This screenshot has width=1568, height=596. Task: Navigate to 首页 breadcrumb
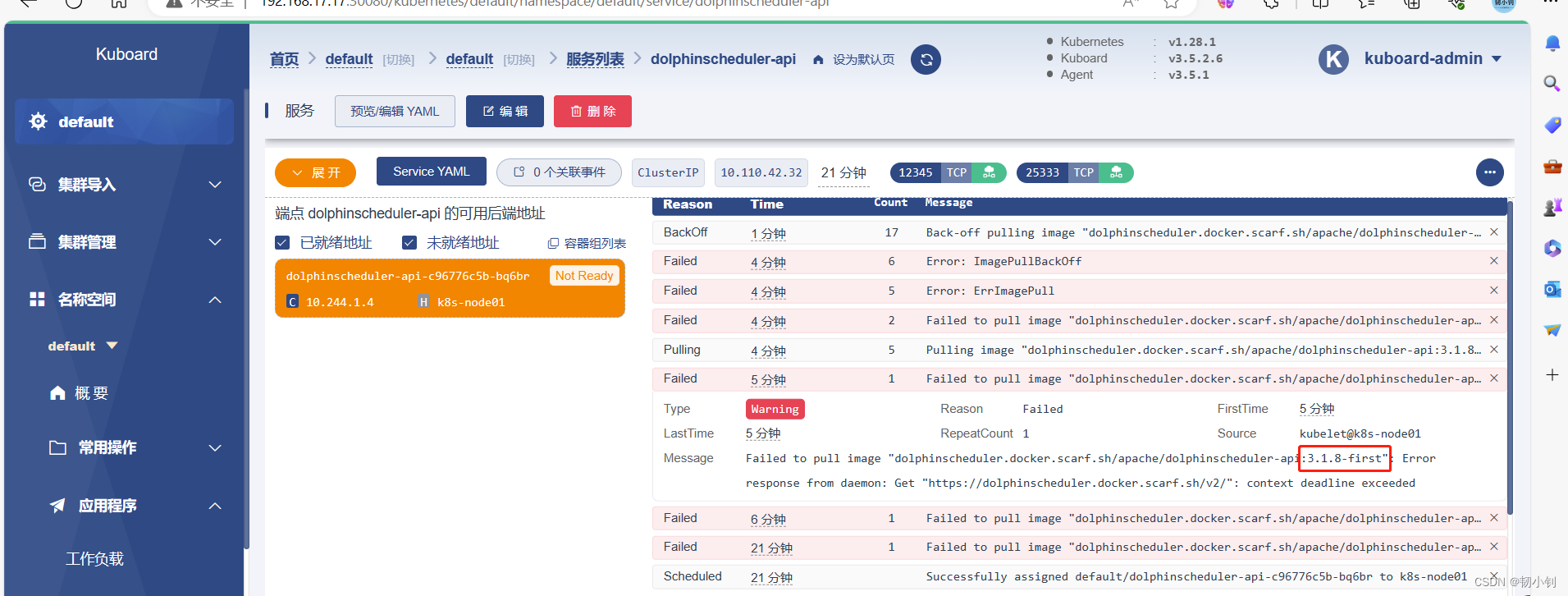(x=284, y=59)
